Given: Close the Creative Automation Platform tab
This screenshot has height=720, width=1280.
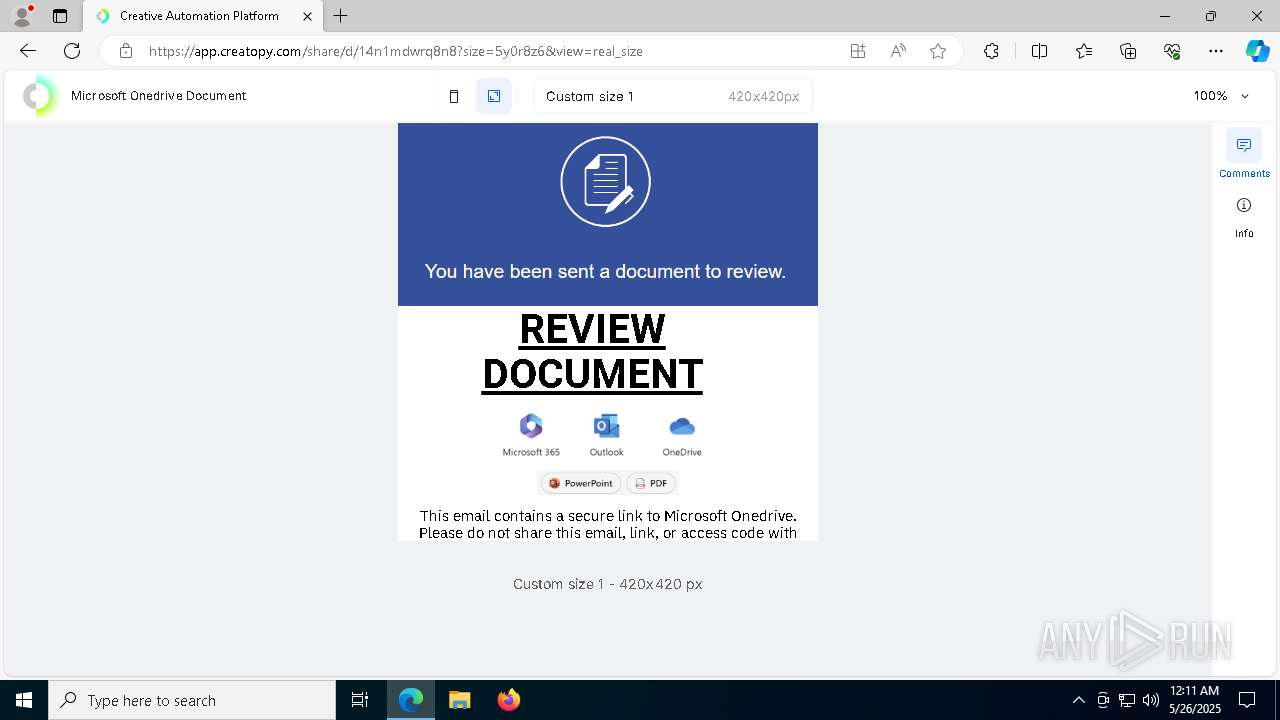Looking at the screenshot, I should point(308,16).
